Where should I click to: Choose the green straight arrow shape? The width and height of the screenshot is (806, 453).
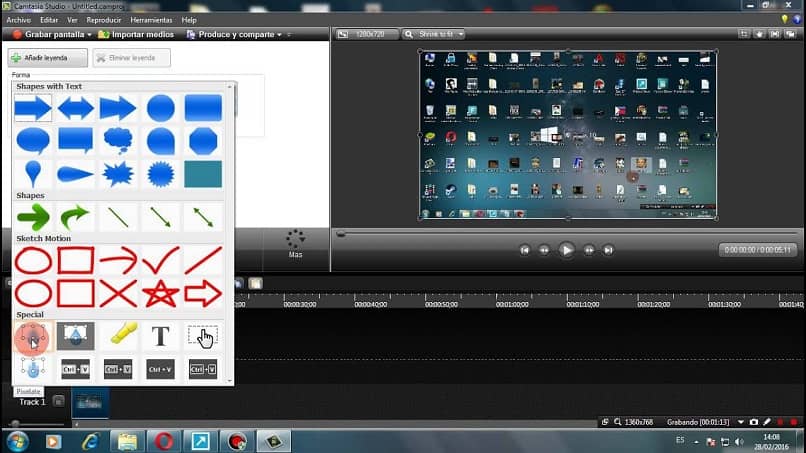(33, 218)
